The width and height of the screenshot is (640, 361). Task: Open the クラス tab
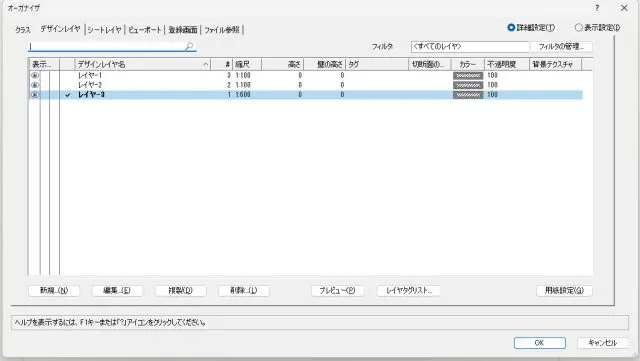pyautogui.click(x=23, y=30)
